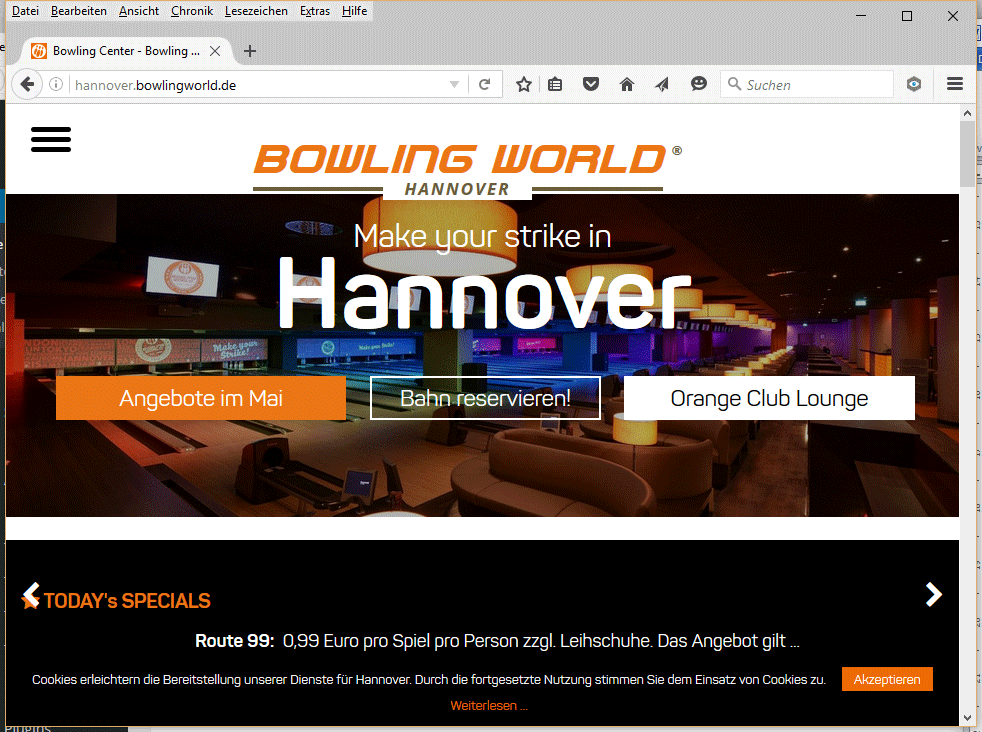Expand the address bar history dropdown
This screenshot has height=732, width=982.
[455, 85]
